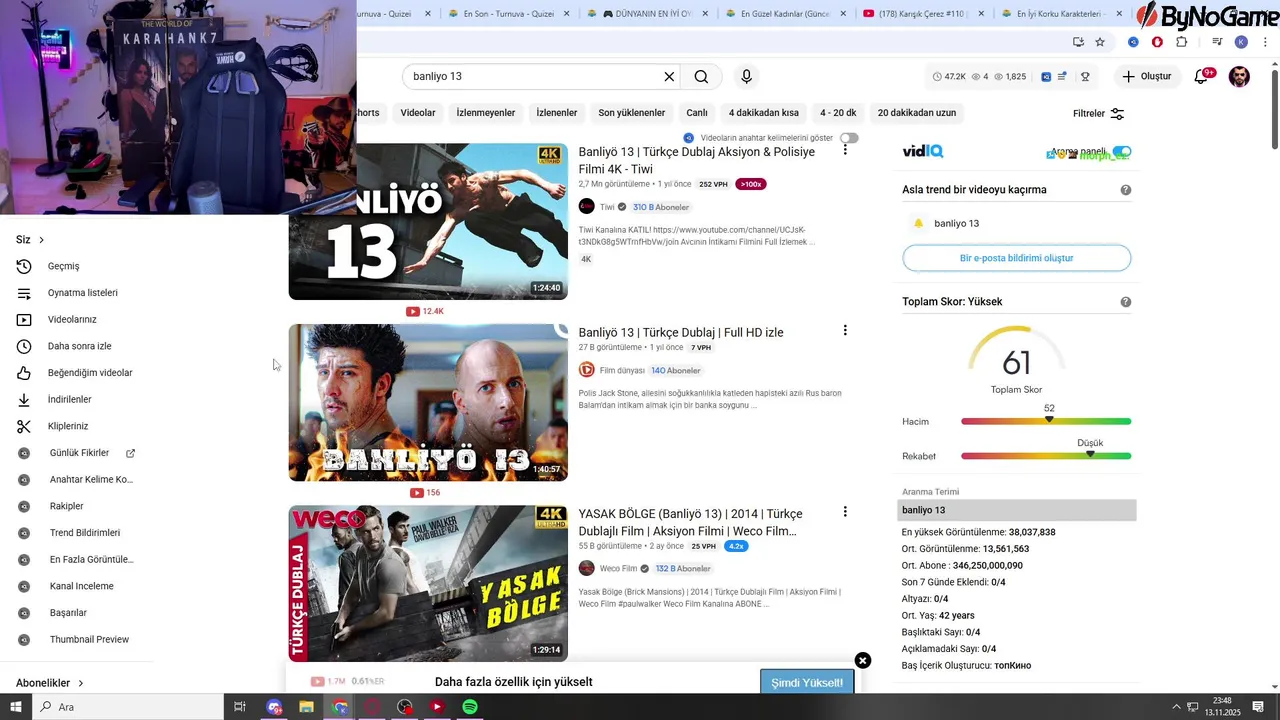Toggle the vidIQ Arama paneli switch
The image size is (1280, 720).
click(x=1122, y=152)
